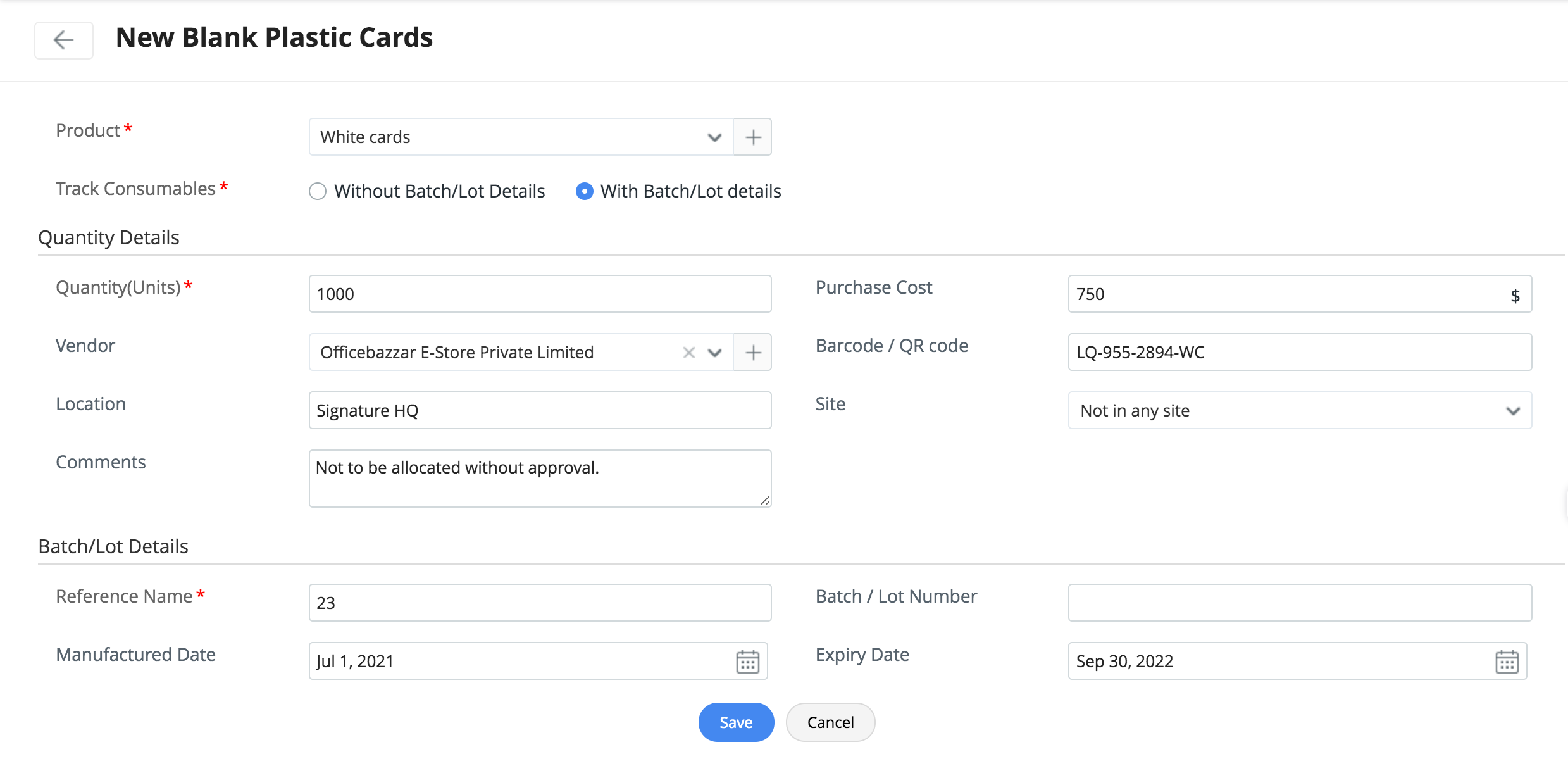Open Manufactured Date calendar picker
1568x766 pixels.
747,662
